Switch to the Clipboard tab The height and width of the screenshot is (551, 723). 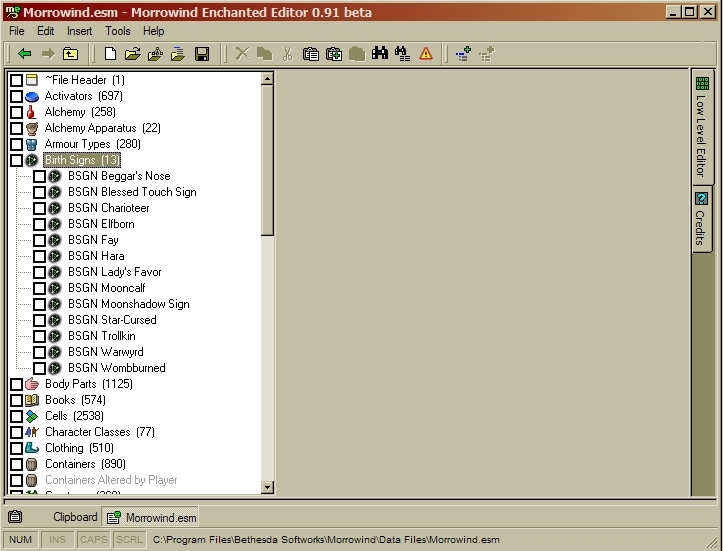pos(75,517)
